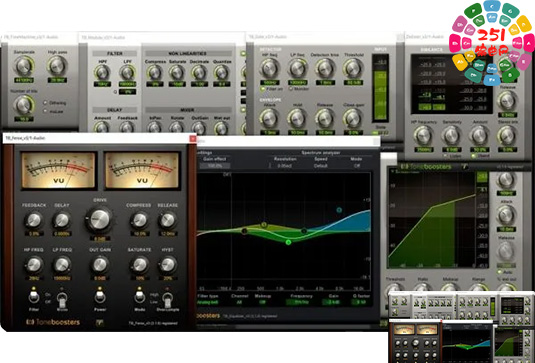535x363 pixels.
Task: Click the Sensitivity knob in DeEsser
Action: point(451,135)
